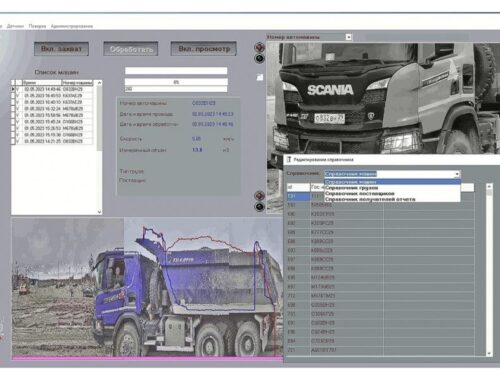Click the 'Обработать' button
Viewport: 500px width, 380px height.
pos(131,49)
